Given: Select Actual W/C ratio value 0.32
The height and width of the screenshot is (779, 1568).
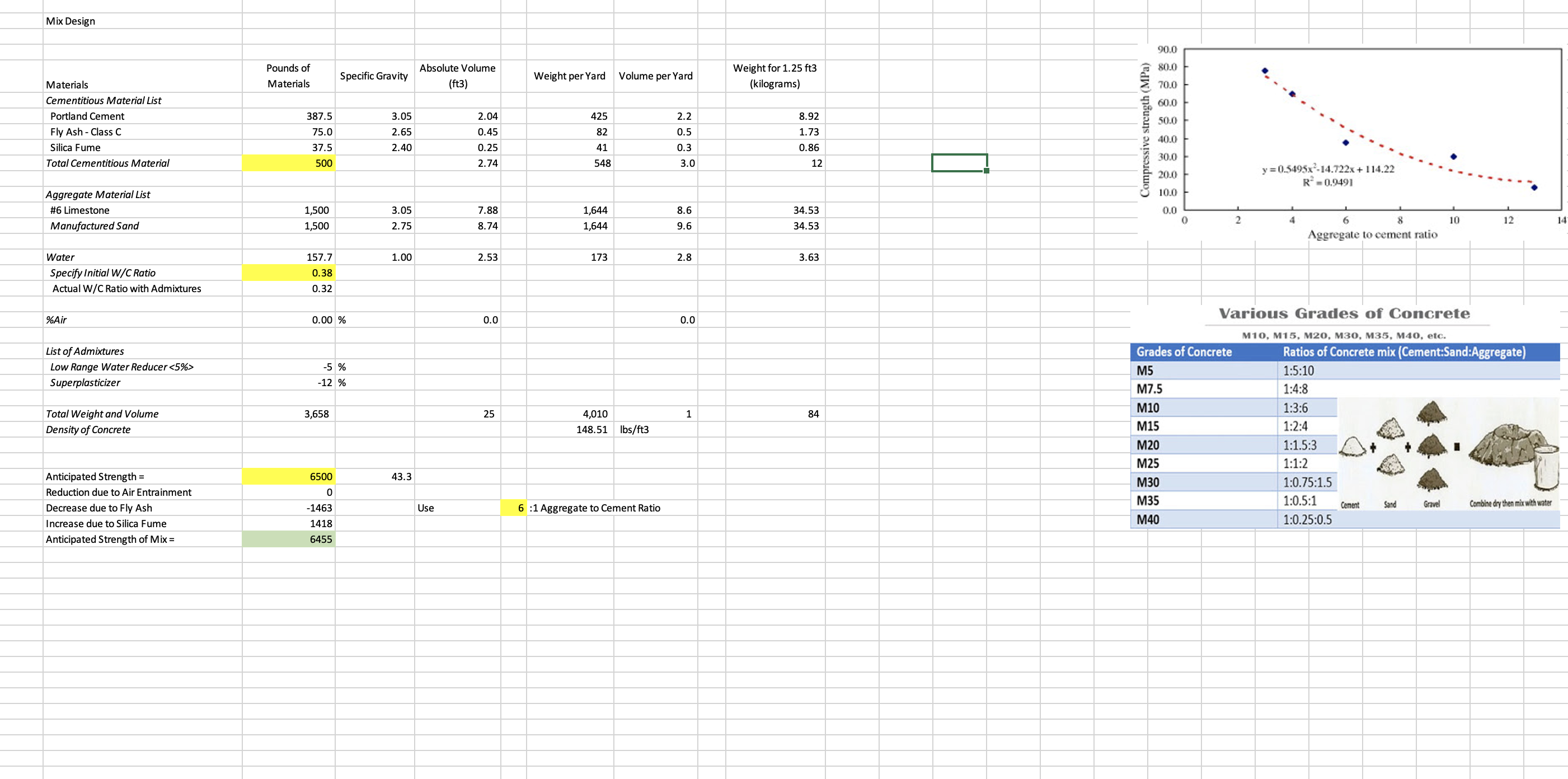Looking at the screenshot, I should pos(289,288).
